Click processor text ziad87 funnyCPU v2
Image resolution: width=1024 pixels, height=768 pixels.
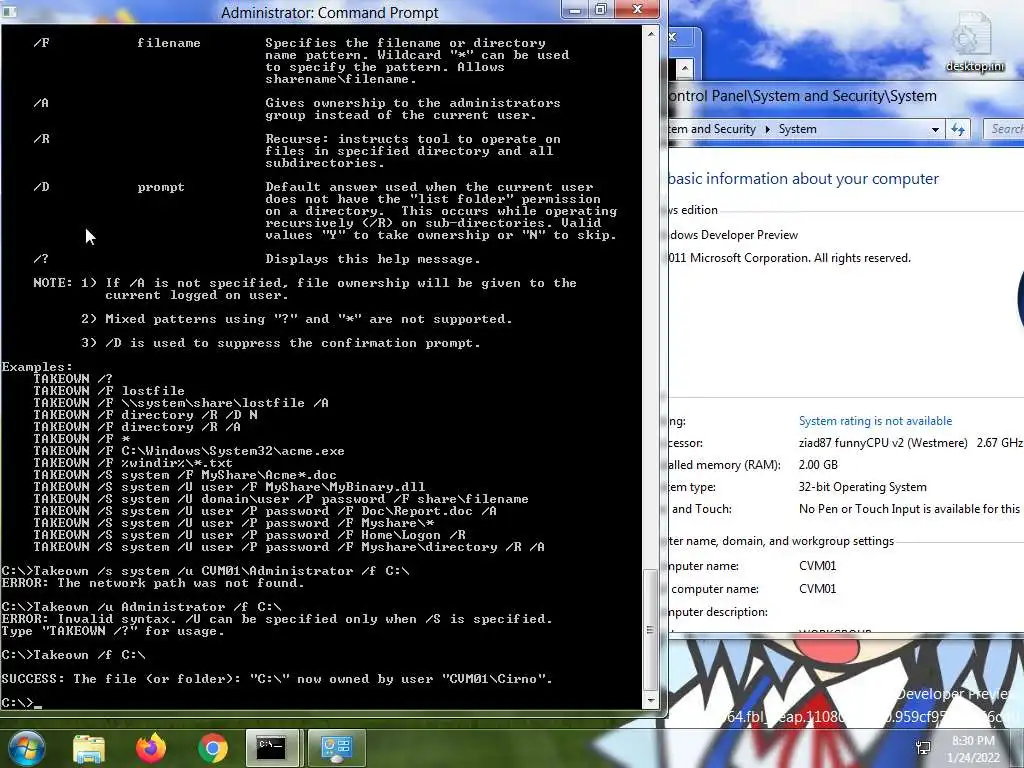click(883, 443)
